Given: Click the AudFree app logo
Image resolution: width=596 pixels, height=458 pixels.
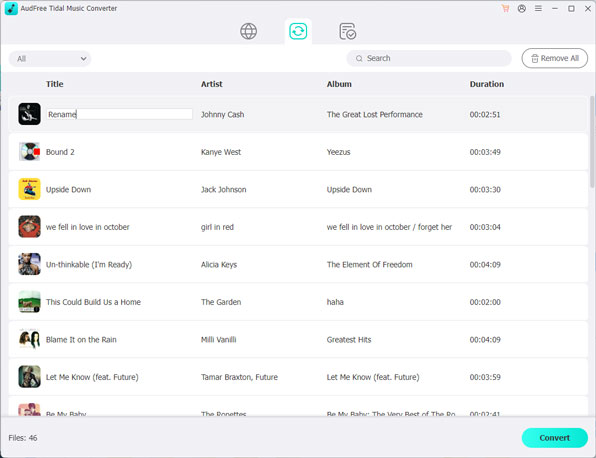Looking at the screenshot, I should 11,8.
